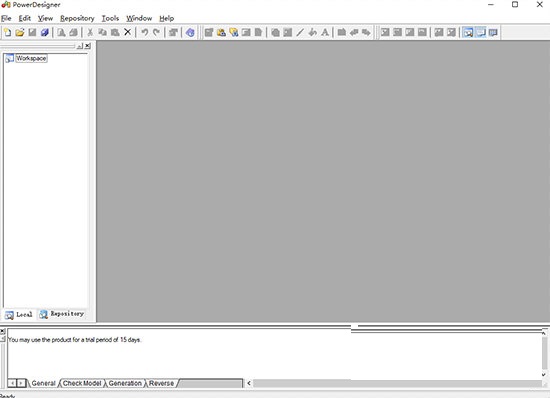Select the Generation output tab

(x=125, y=383)
